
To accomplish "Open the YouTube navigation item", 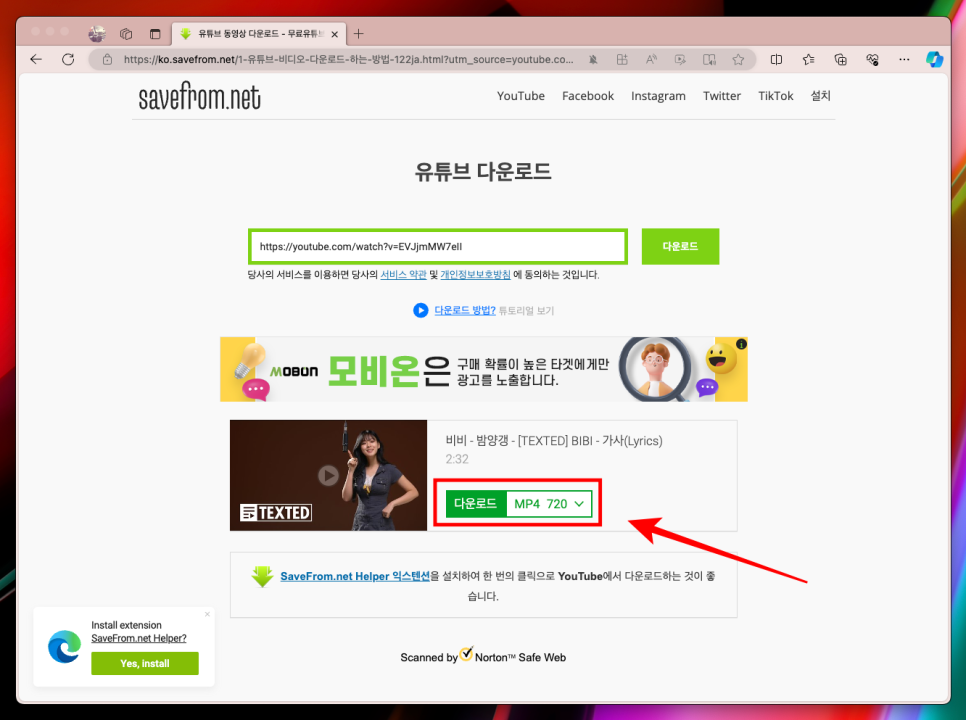I will 521,96.
